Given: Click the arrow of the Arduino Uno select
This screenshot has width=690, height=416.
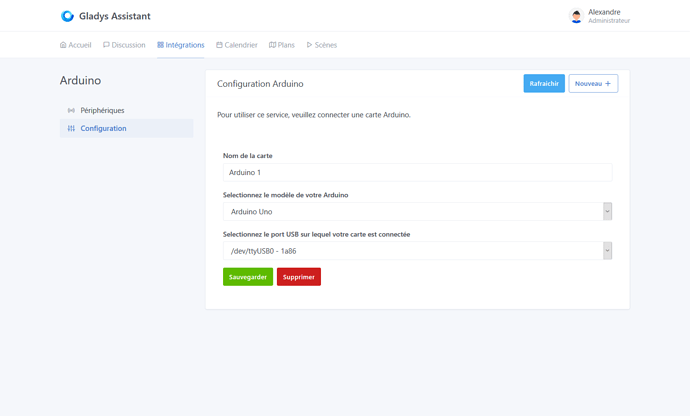Looking at the screenshot, I should point(607,212).
